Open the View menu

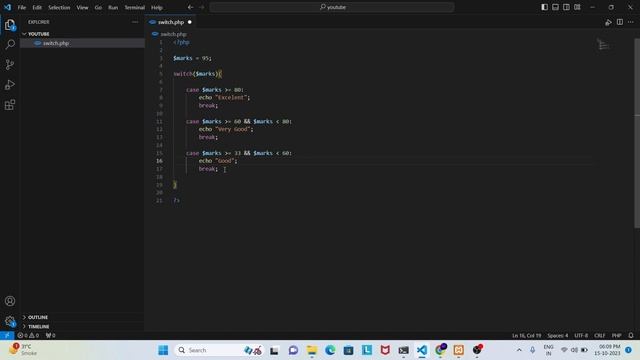tap(82, 7)
